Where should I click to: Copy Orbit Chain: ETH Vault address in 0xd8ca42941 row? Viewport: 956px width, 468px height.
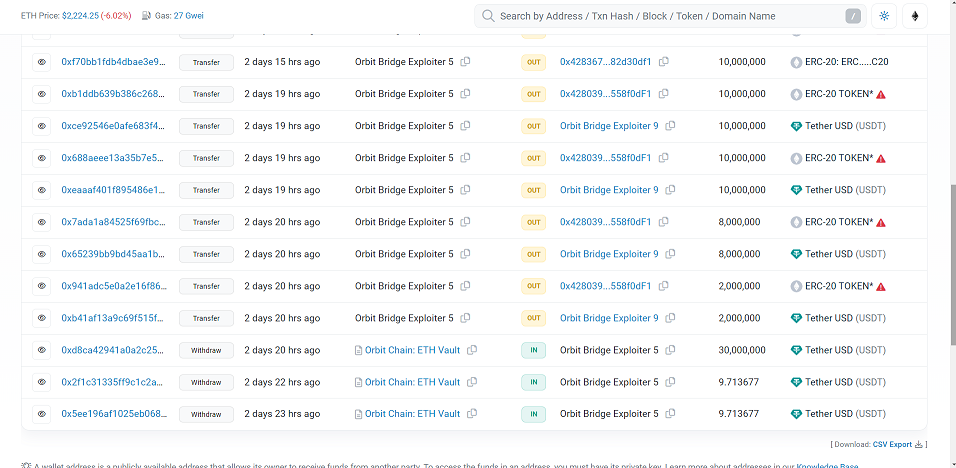click(471, 350)
